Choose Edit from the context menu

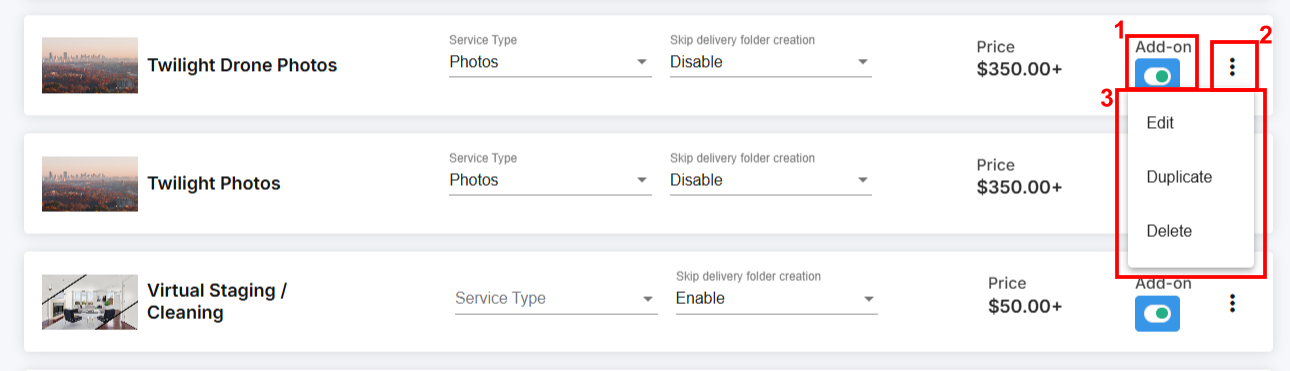click(1191, 123)
